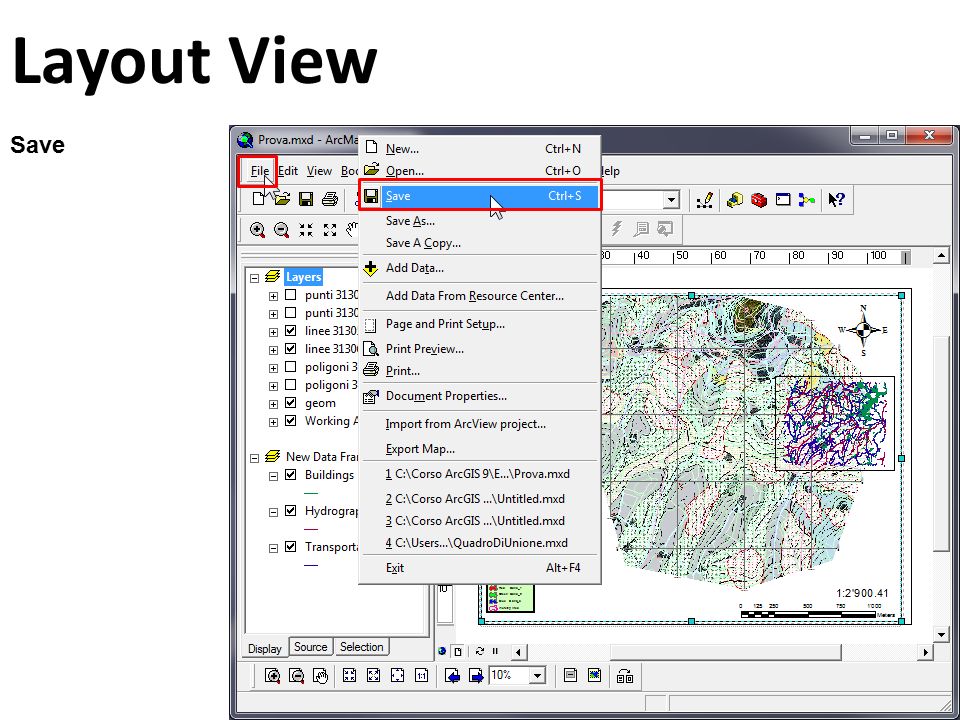Click the Fixed Zoom Out arrows icon
960x720 pixels.
[330, 230]
